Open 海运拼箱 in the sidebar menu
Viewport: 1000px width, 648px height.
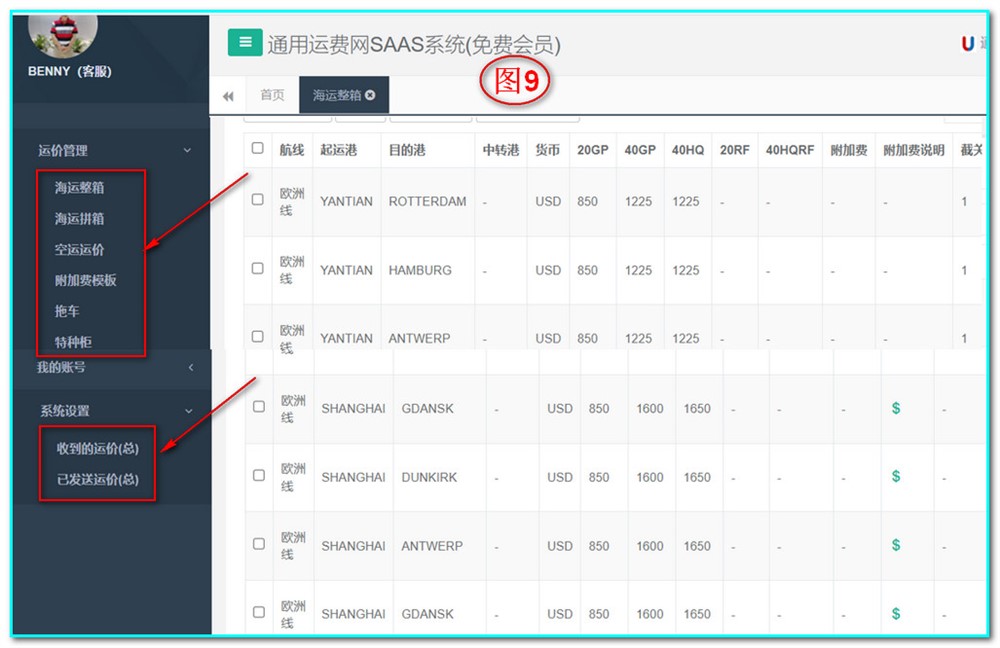80,219
